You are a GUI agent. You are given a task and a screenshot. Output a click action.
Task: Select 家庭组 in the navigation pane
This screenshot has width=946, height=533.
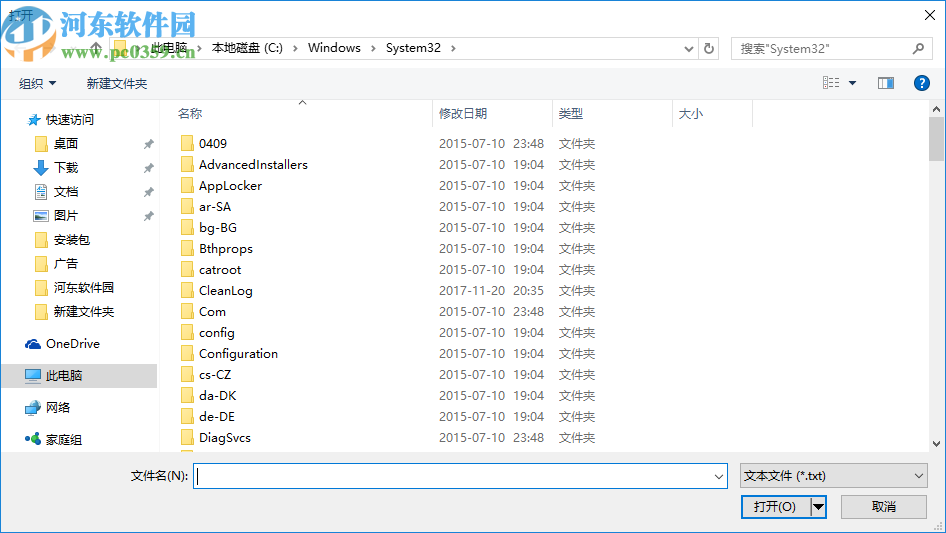pyautogui.click(x=64, y=440)
